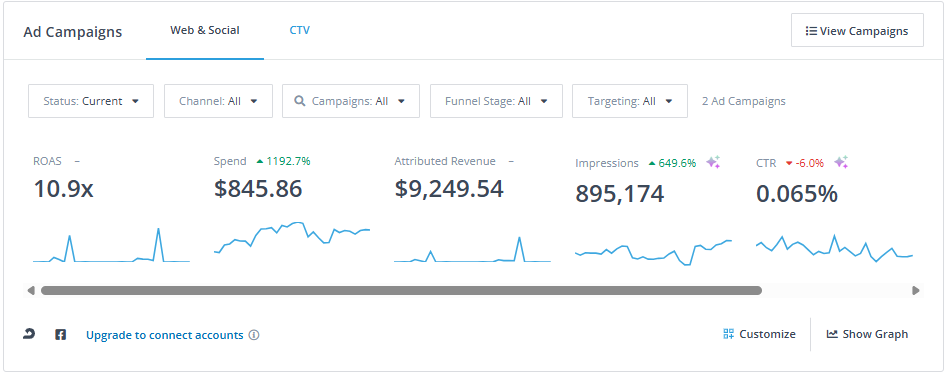Select the ROAS sparkline chart
This screenshot has height=377, width=950.
pos(111,245)
